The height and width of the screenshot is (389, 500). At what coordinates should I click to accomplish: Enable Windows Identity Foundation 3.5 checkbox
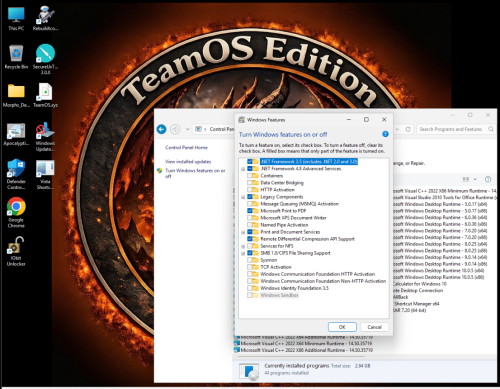point(250,288)
